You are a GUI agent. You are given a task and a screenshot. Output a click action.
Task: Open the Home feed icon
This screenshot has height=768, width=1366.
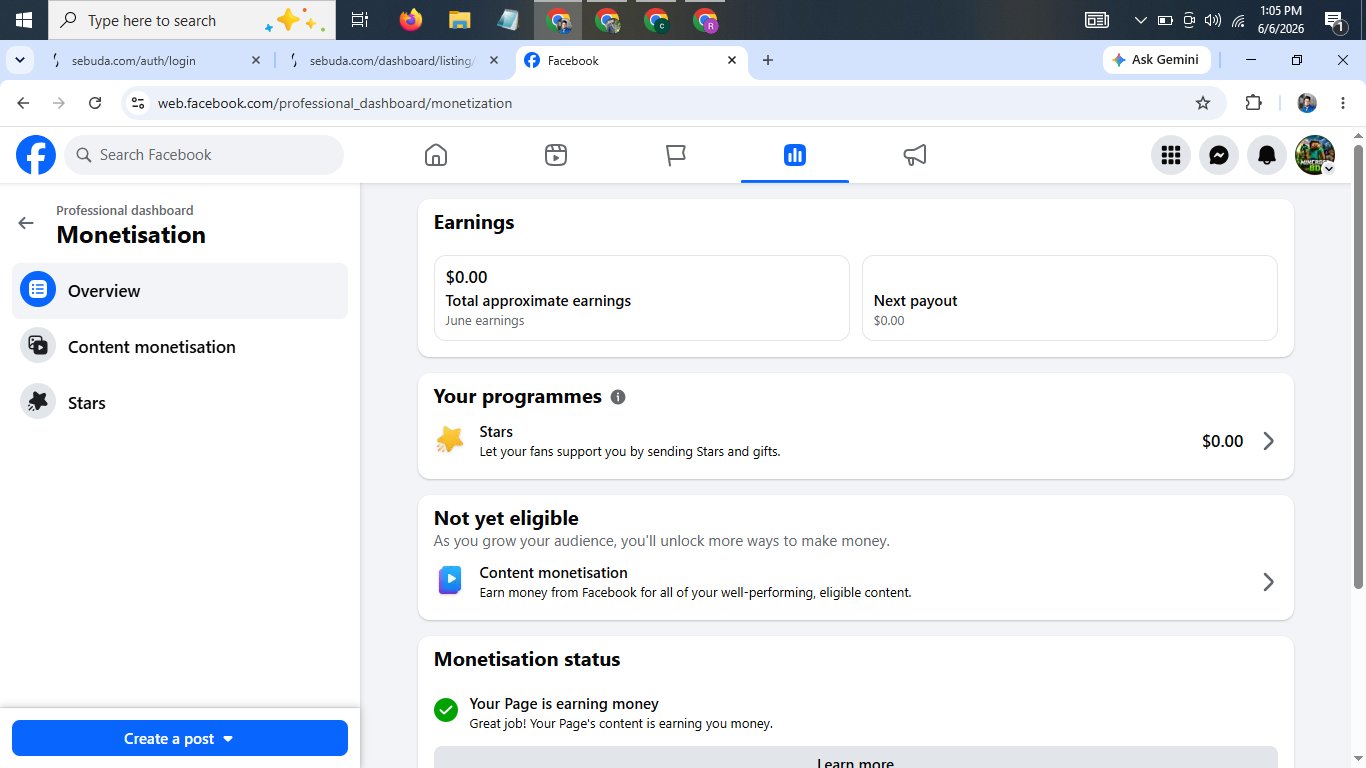pyautogui.click(x=435, y=155)
